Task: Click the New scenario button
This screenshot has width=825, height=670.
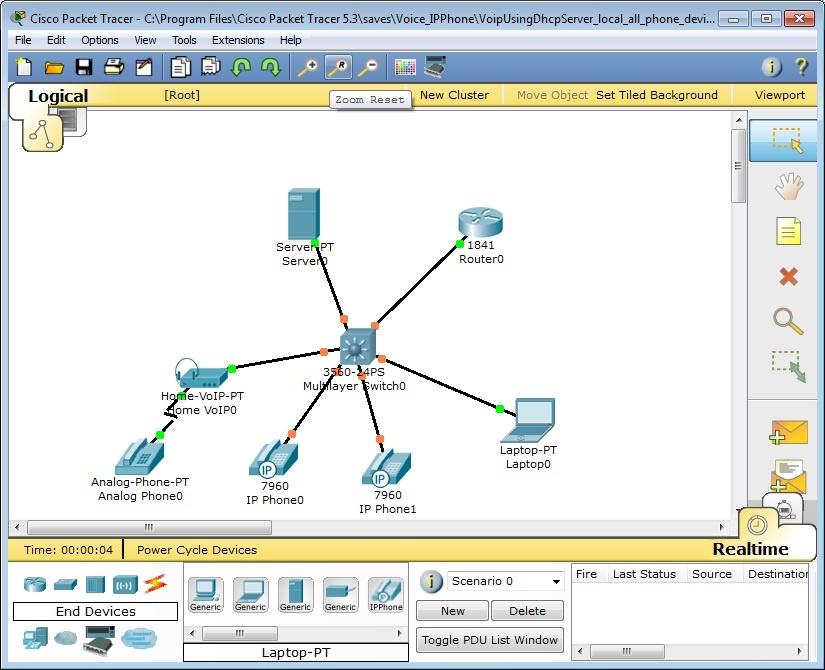Action: coord(452,611)
